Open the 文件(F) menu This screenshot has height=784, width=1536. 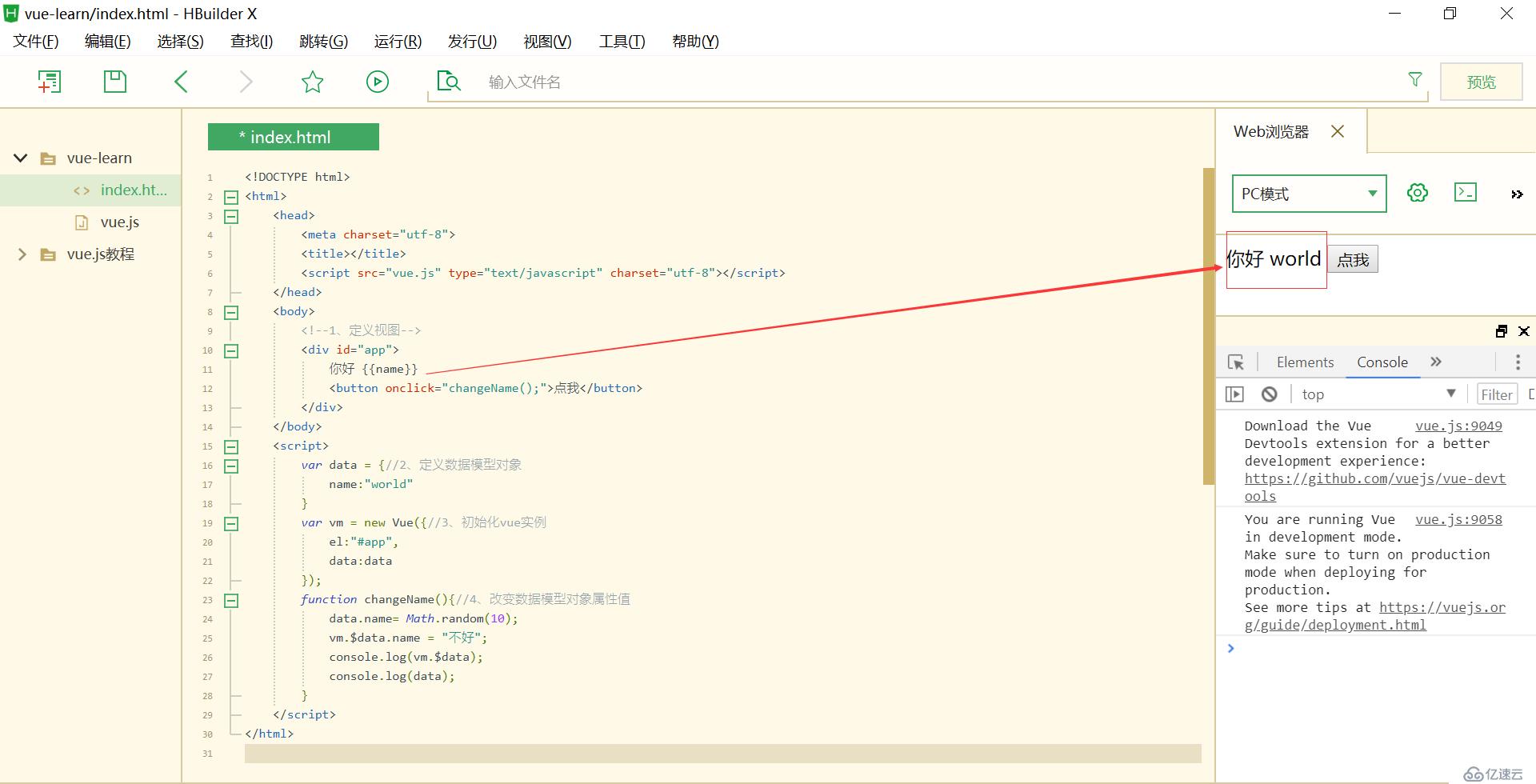point(36,42)
